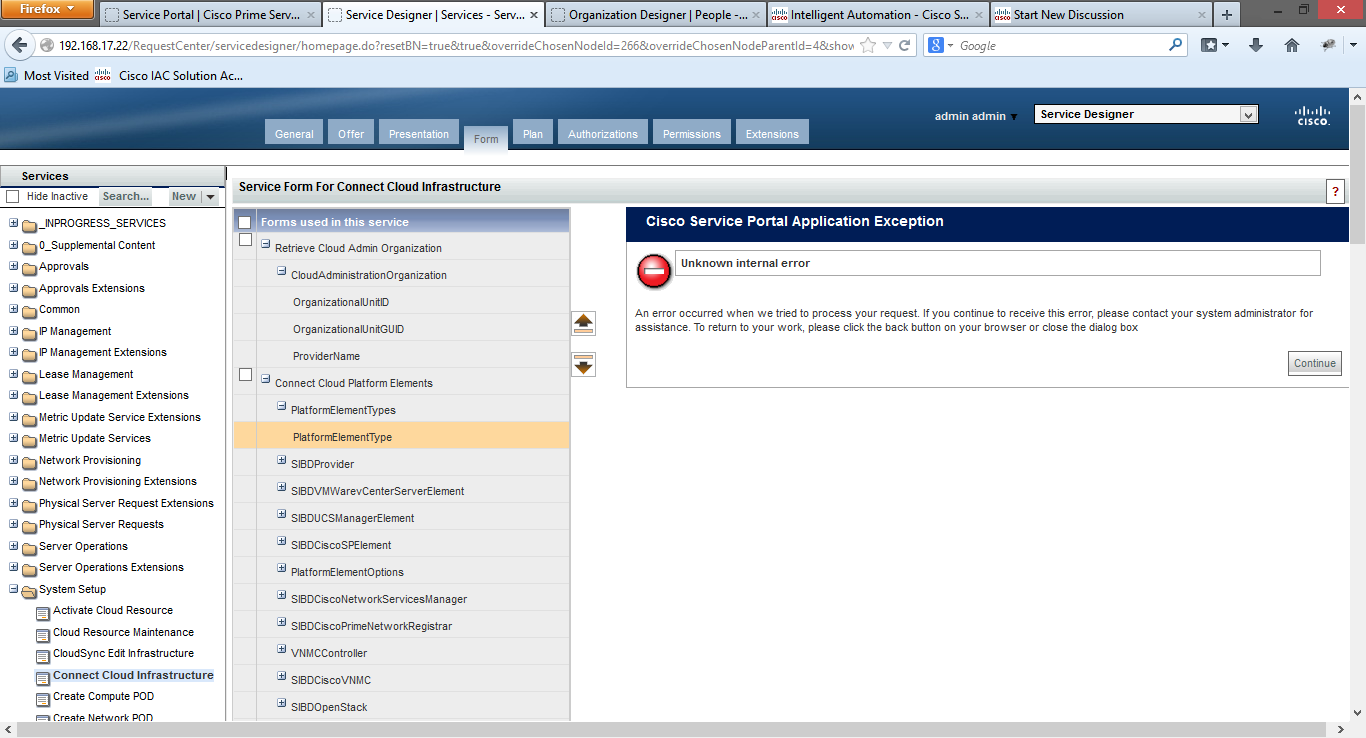Bookmark this page with star icon

868,46
